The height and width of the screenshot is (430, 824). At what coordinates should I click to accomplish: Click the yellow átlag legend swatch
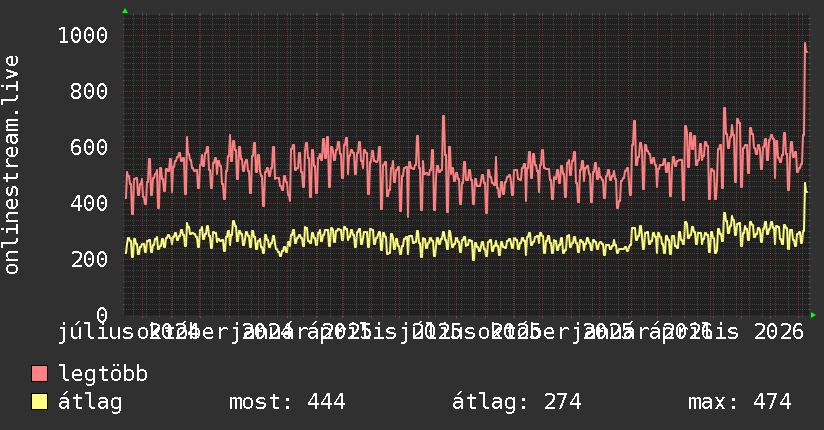pos(39,401)
